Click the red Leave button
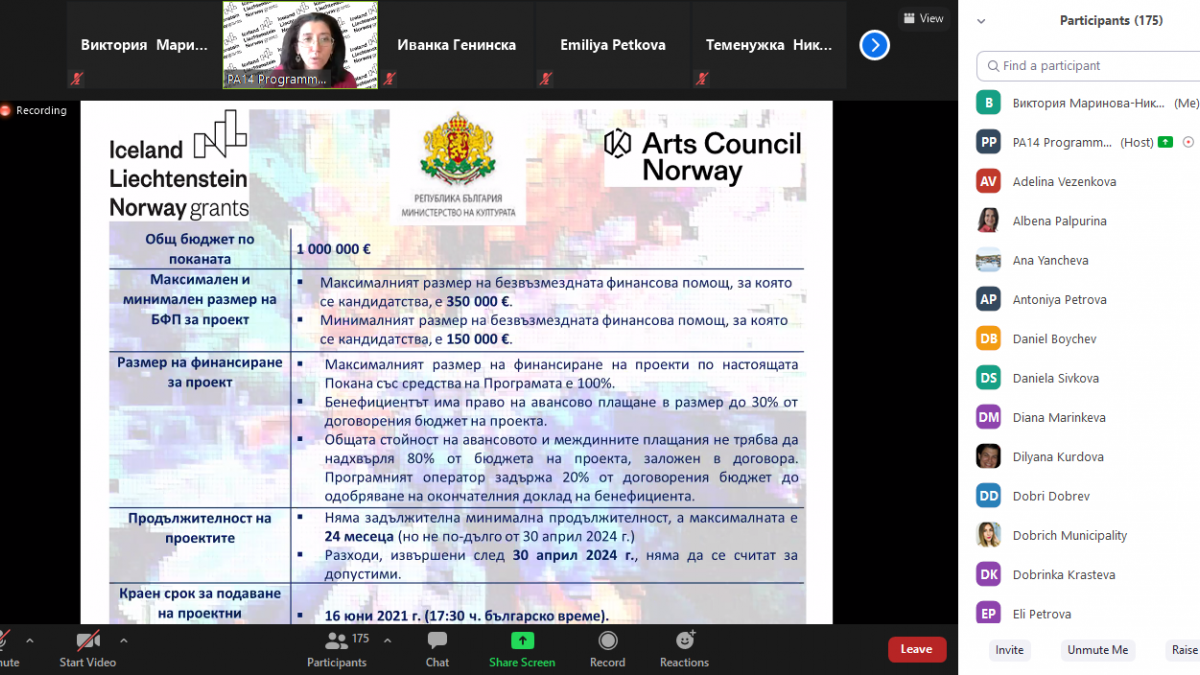 coord(916,649)
